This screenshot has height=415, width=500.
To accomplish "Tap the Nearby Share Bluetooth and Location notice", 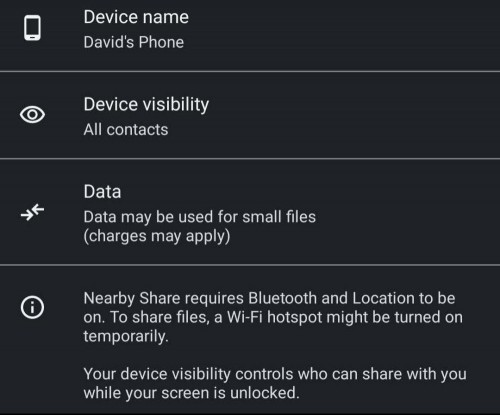I will 273,317.
